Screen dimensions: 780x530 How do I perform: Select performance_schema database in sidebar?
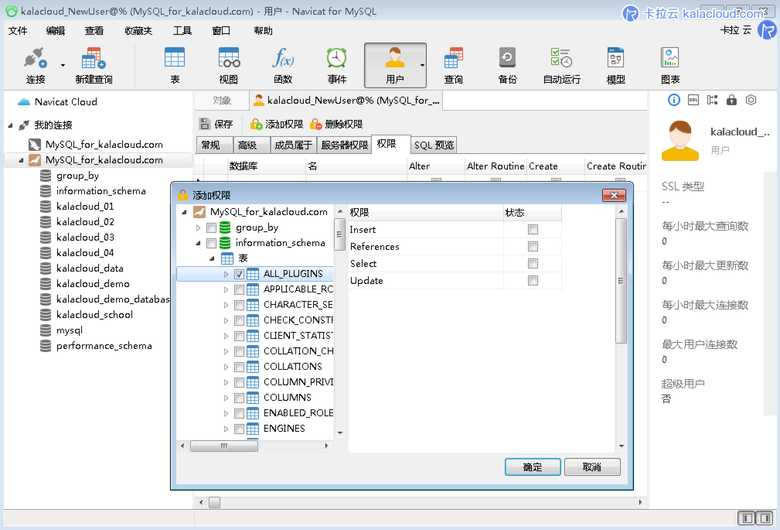point(103,346)
